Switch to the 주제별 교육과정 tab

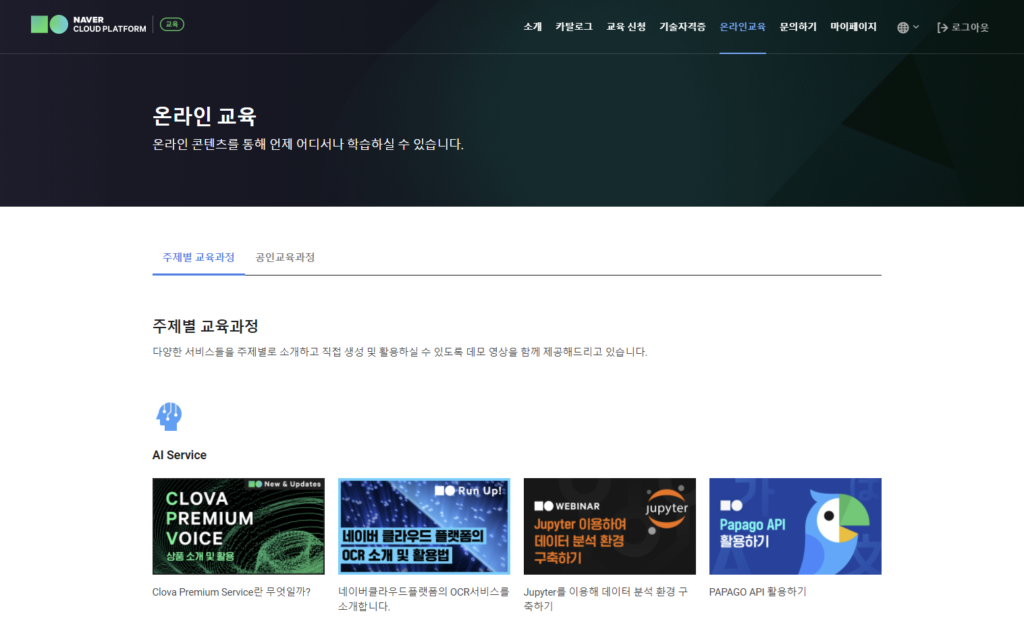pyautogui.click(x=199, y=257)
